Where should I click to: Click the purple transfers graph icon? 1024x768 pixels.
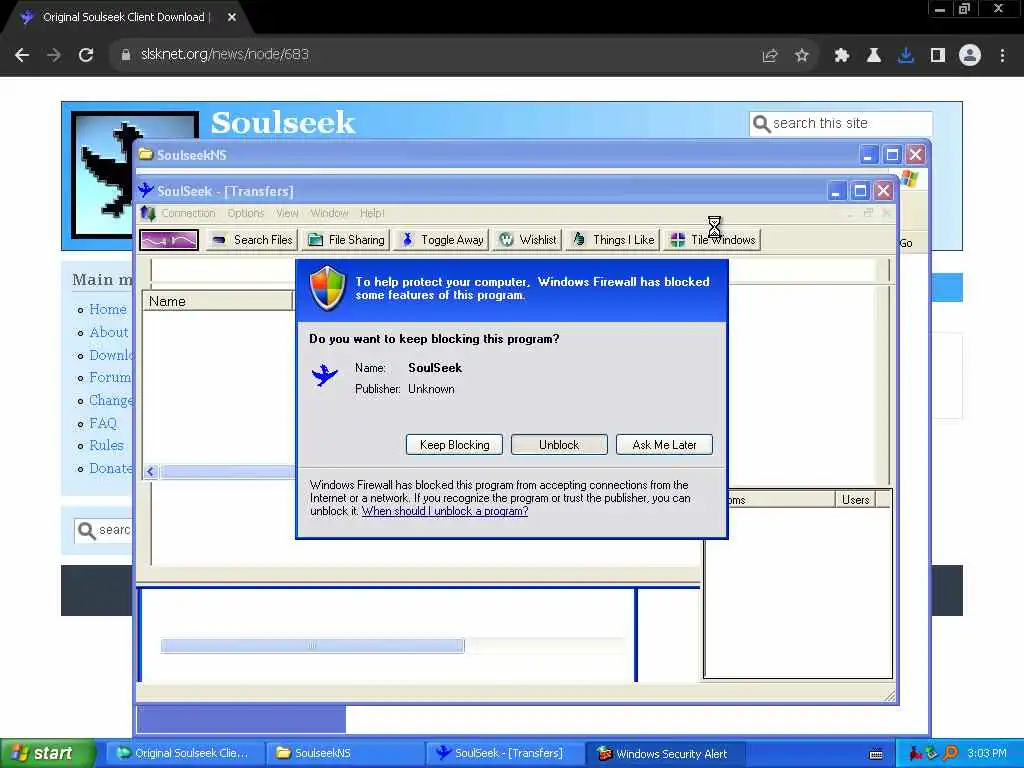click(x=169, y=240)
